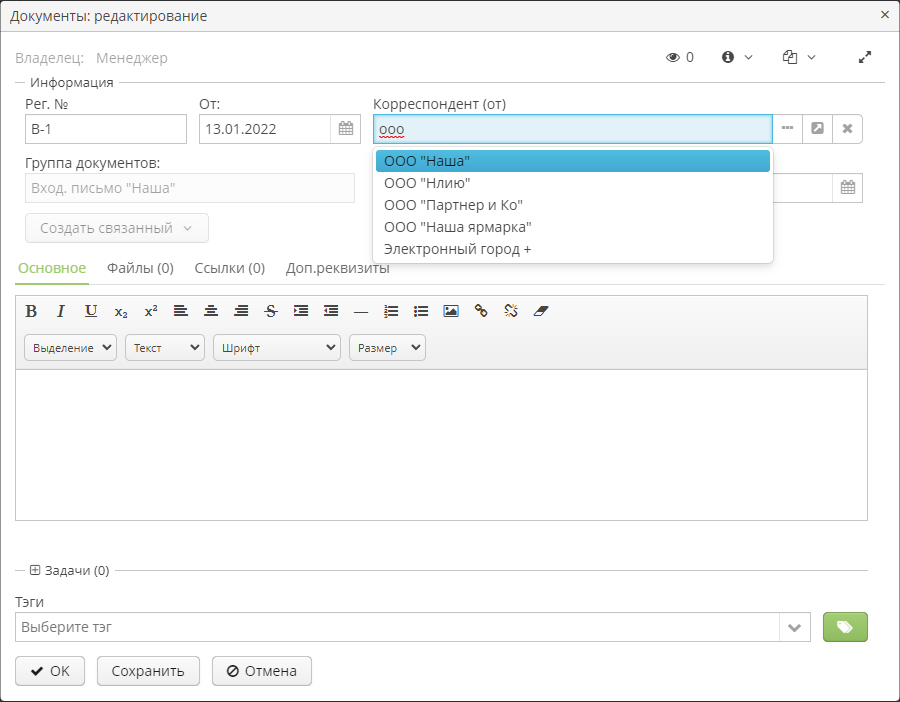Image resolution: width=900 pixels, height=702 pixels.
Task: Click the Рег. № input field
Action: click(106, 129)
